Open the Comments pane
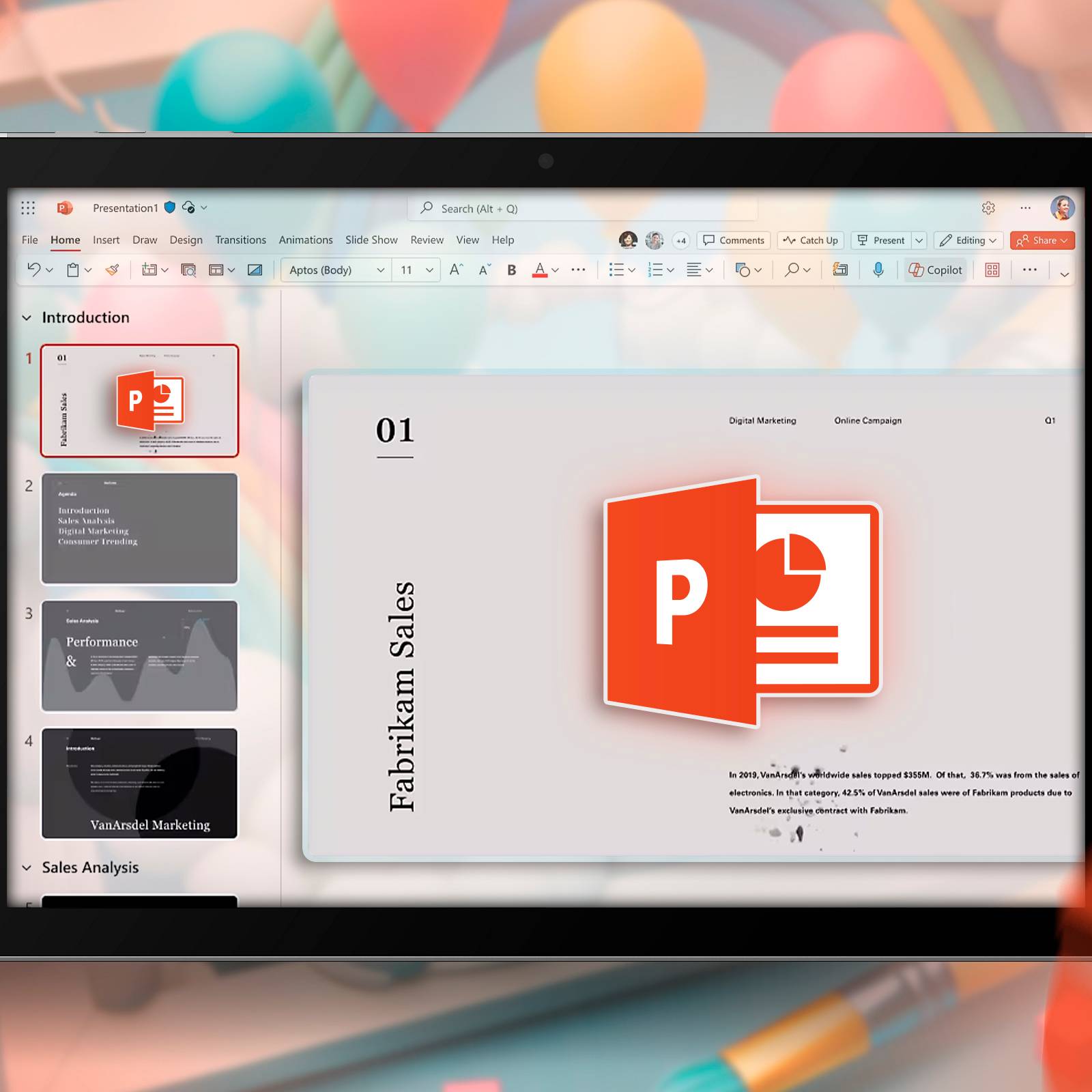Image resolution: width=1092 pixels, height=1092 pixels. click(x=734, y=240)
